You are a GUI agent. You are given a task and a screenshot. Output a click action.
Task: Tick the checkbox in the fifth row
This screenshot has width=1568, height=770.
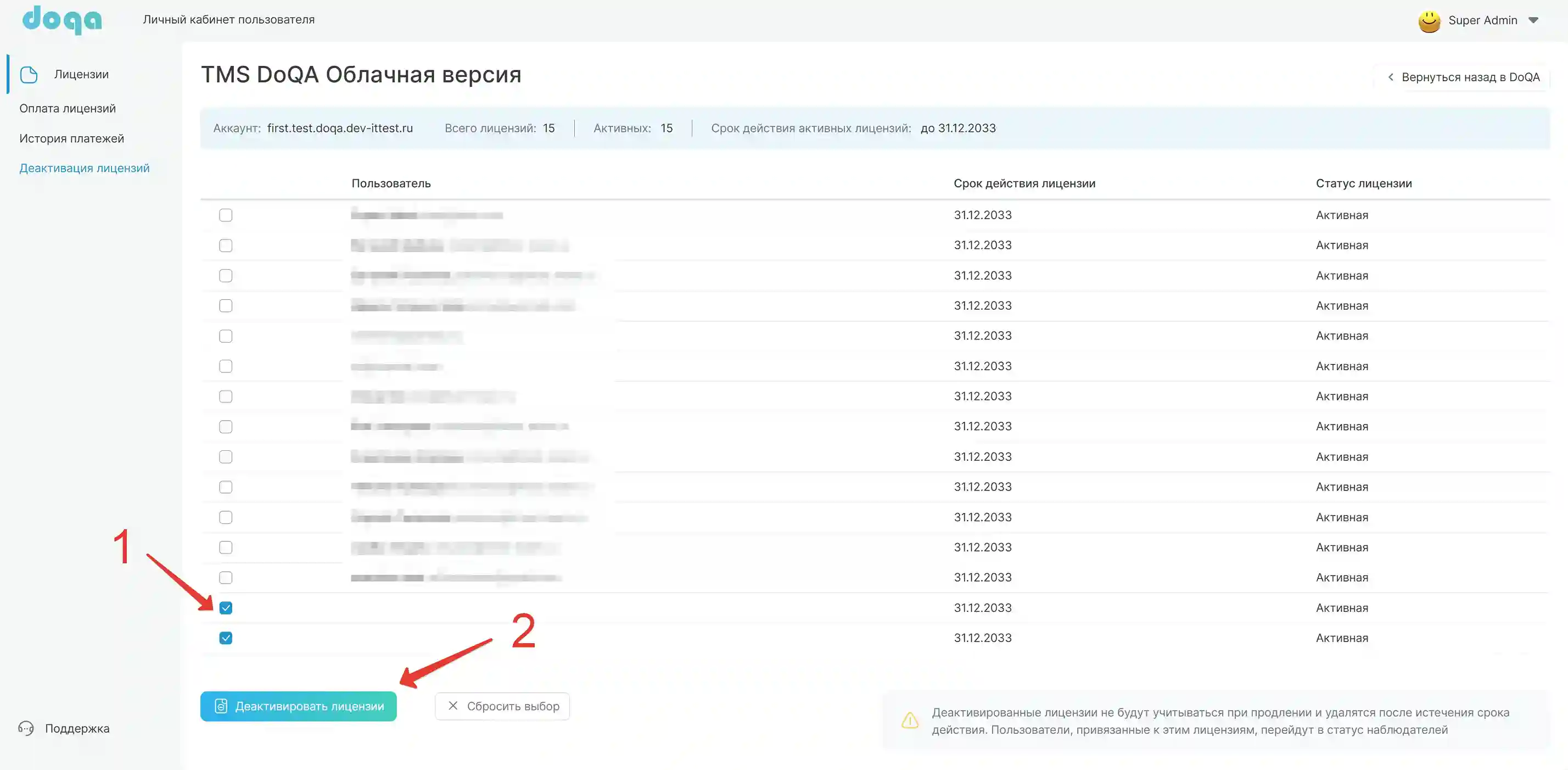[226, 336]
